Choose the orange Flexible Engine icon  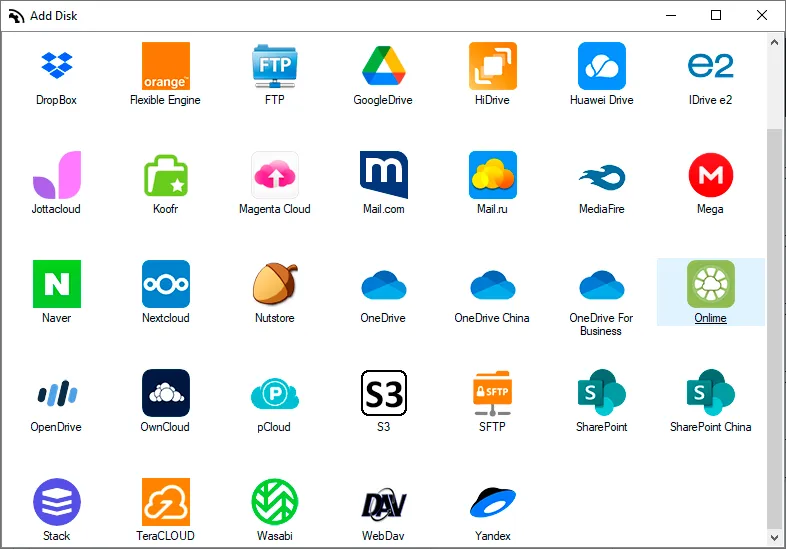166,66
